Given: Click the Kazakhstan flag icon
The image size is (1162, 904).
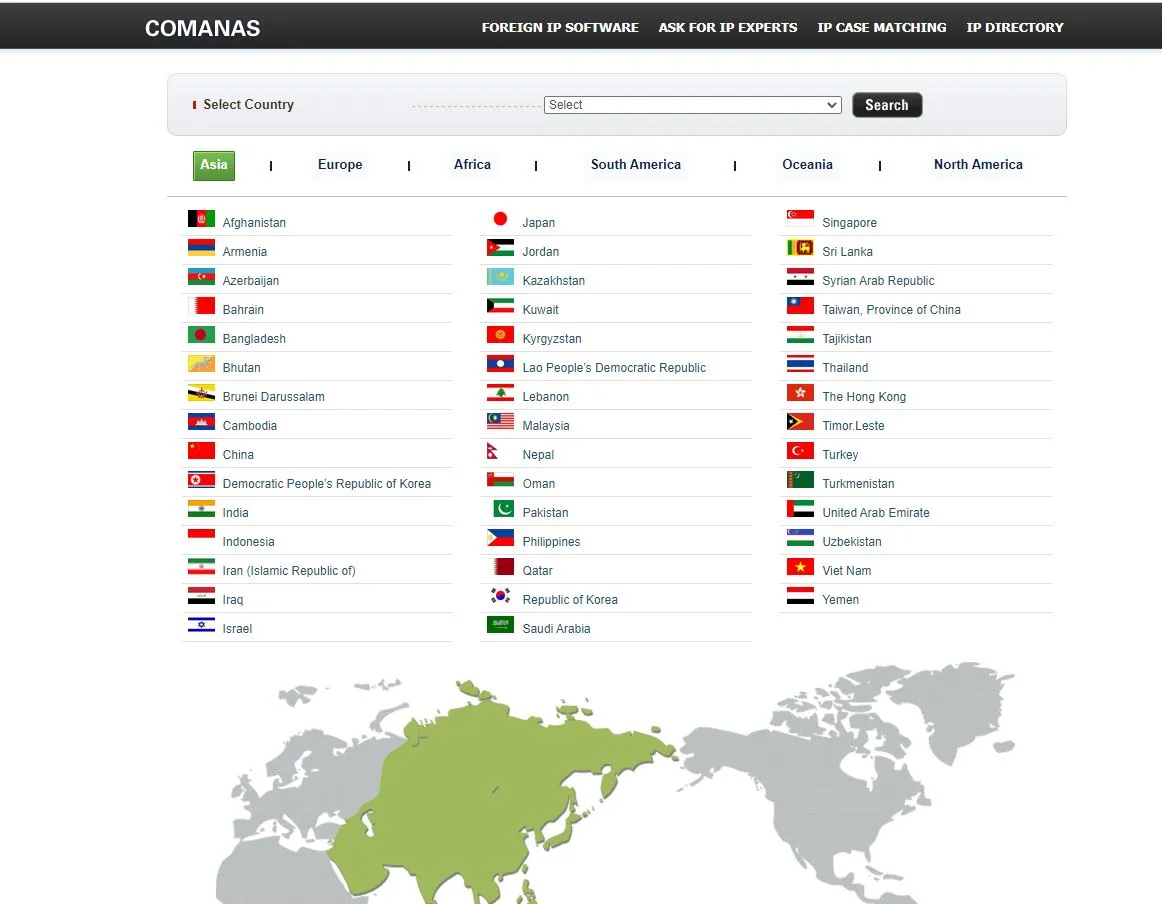Looking at the screenshot, I should point(500,276).
